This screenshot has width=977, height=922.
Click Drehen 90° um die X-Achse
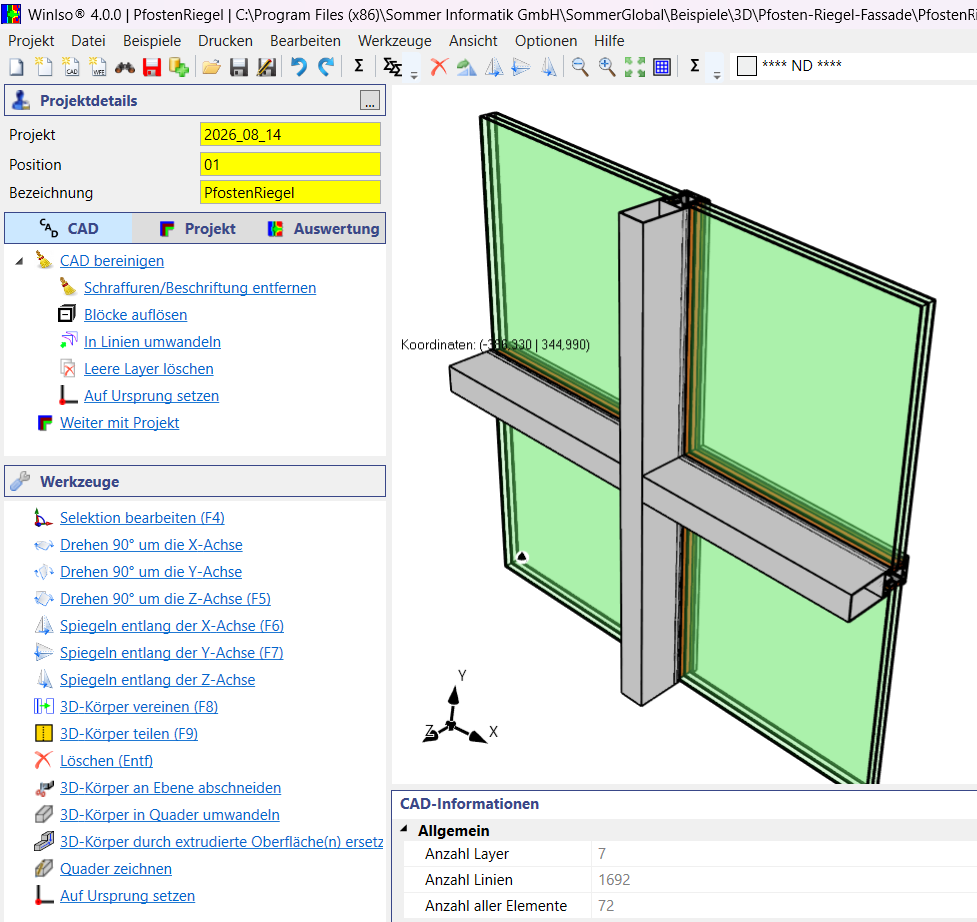(151, 545)
